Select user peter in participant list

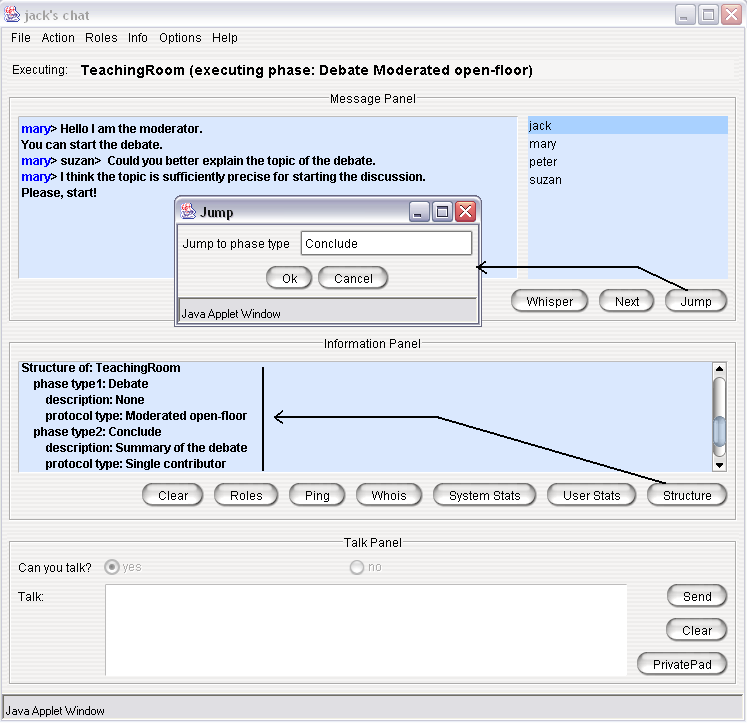click(543, 162)
